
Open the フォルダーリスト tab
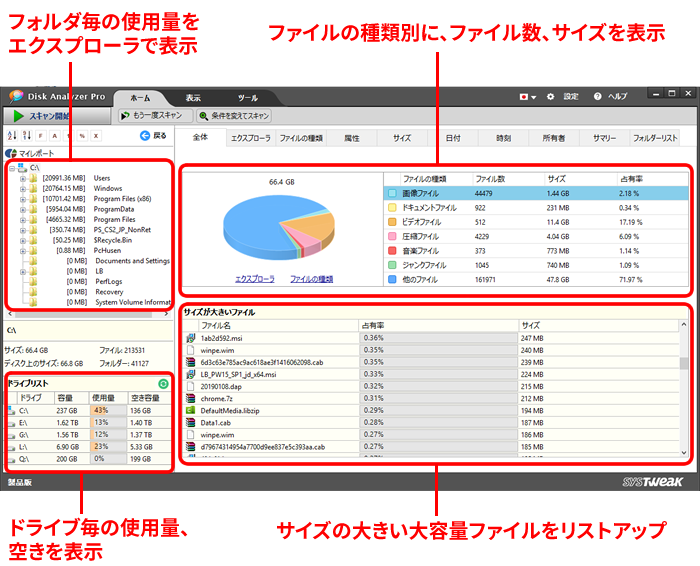pos(655,138)
